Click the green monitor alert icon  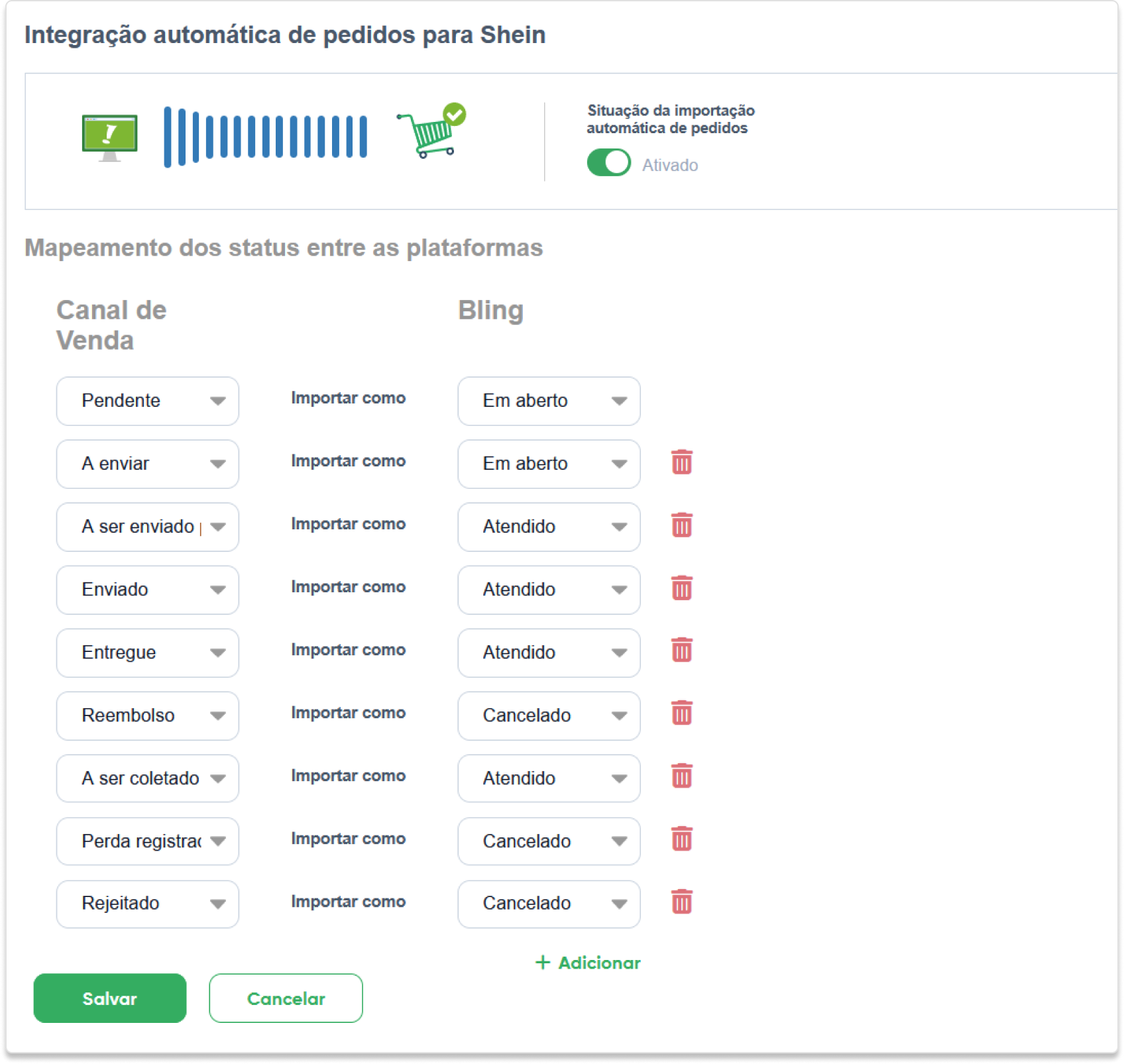click(110, 138)
